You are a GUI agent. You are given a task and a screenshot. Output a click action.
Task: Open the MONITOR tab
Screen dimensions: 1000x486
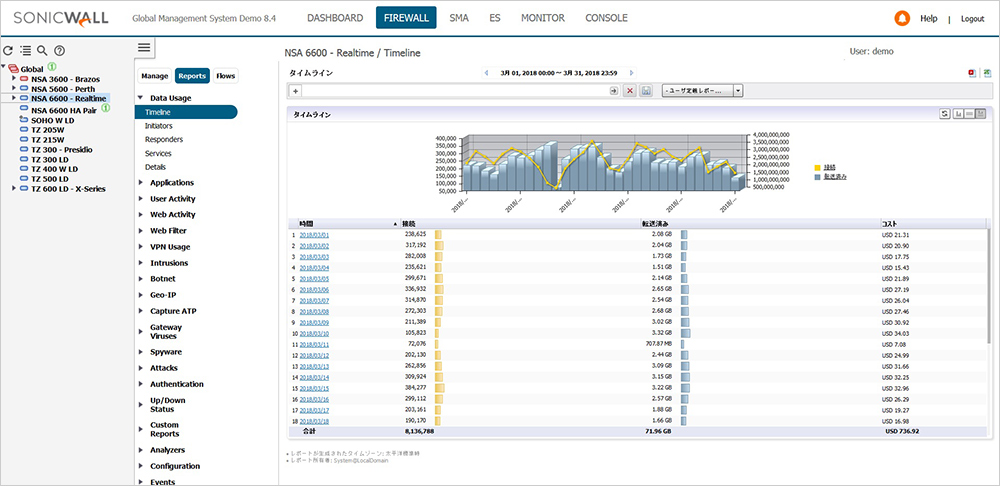[543, 18]
